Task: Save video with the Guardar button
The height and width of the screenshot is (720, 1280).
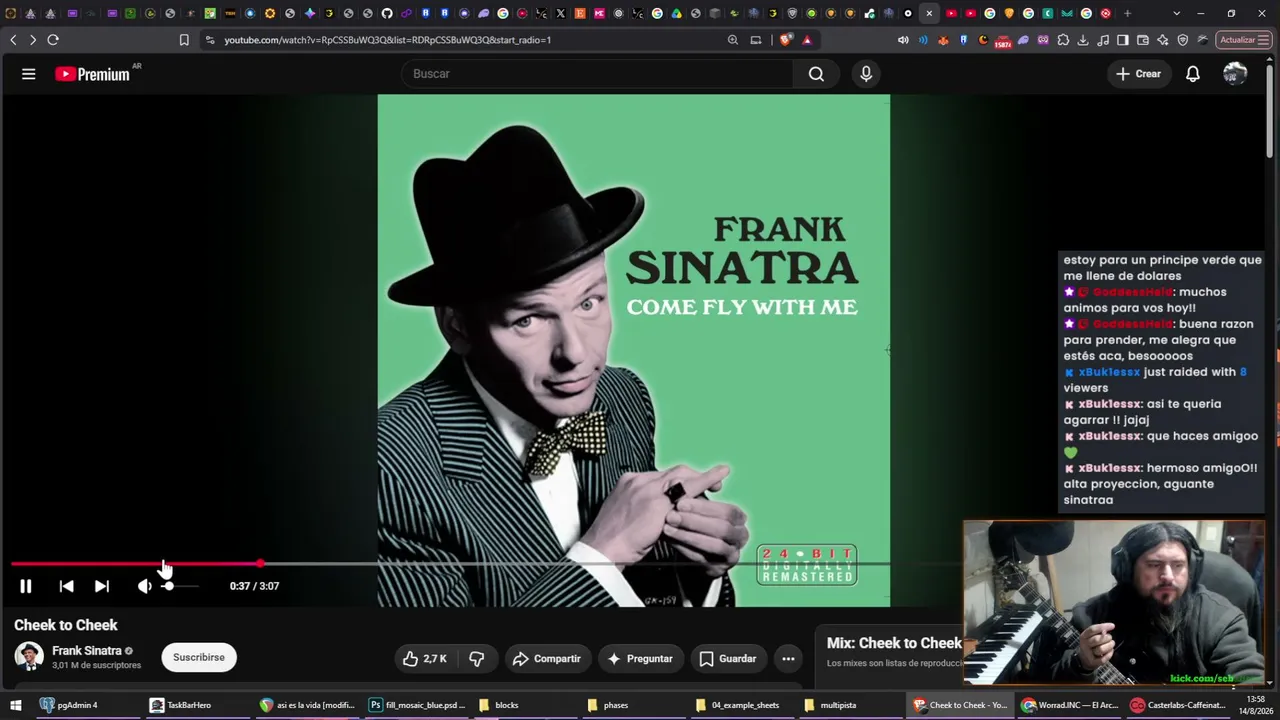Action: coord(727,658)
